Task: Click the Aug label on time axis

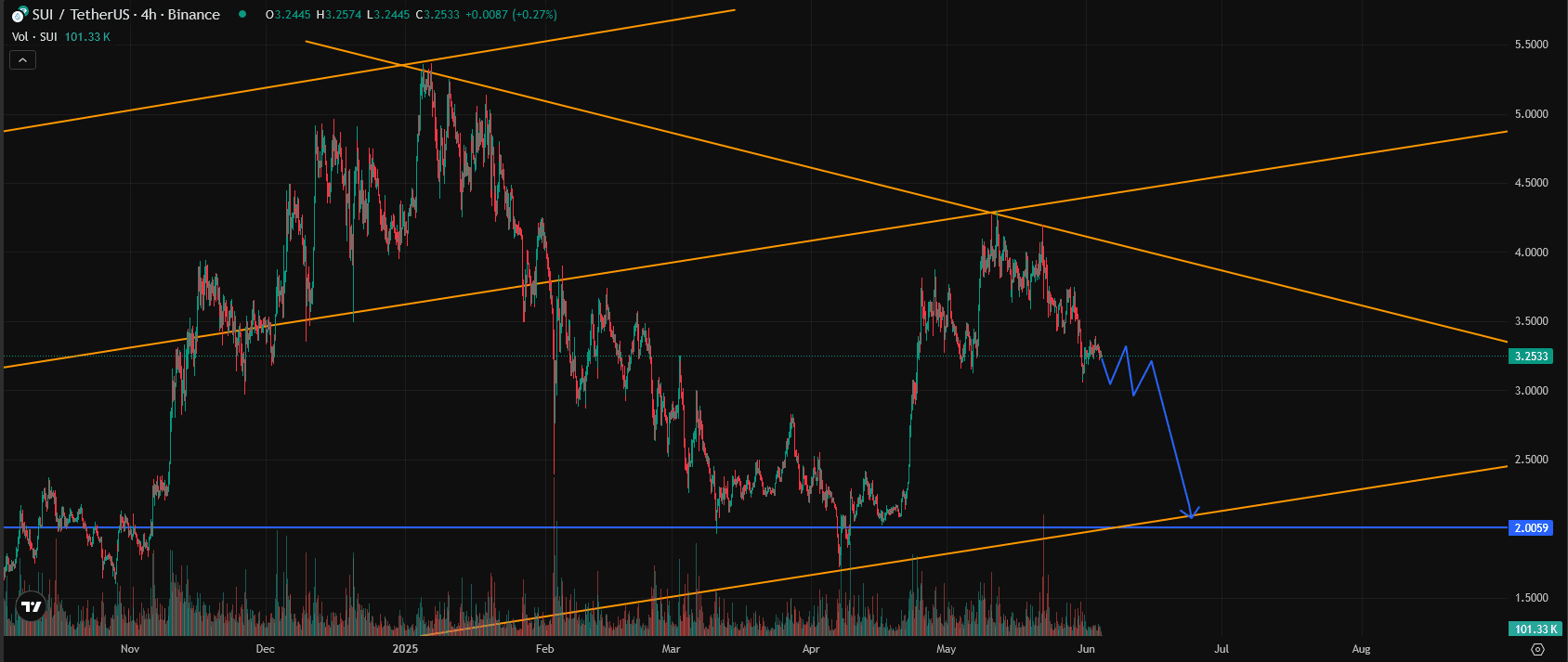Action: coord(1362,649)
